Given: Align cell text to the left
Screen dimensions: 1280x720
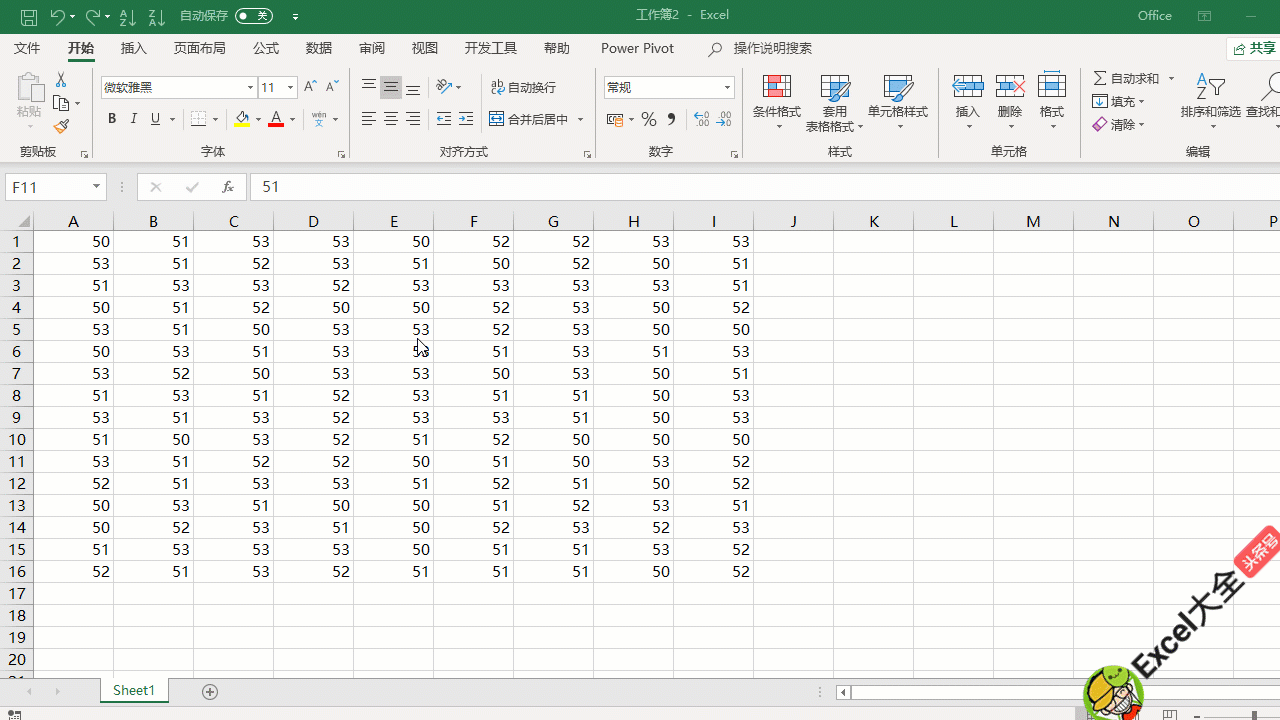Looking at the screenshot, I should [369, 119].
